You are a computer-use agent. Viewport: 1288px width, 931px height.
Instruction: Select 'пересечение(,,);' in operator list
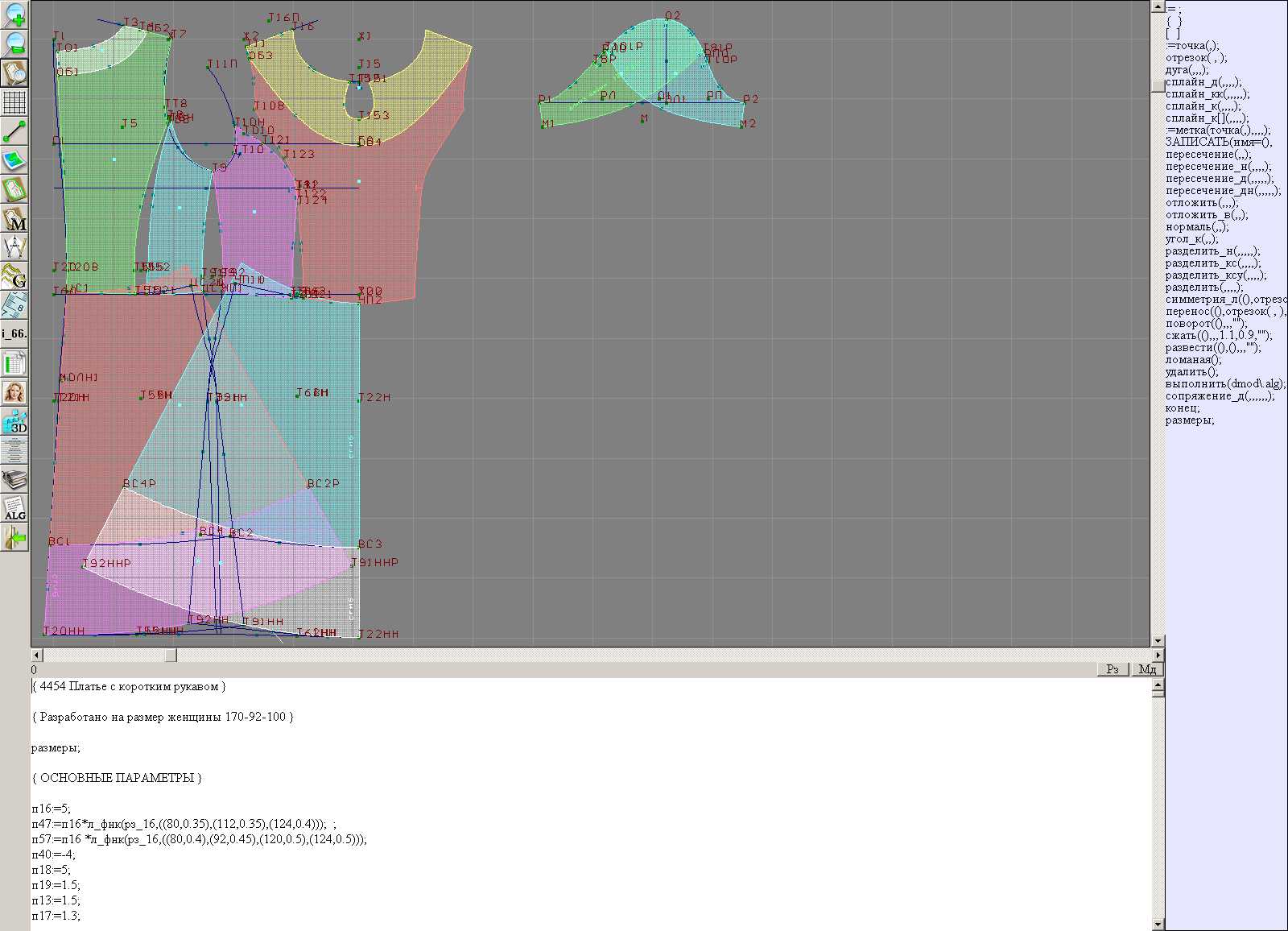[x=1208, y=155]
